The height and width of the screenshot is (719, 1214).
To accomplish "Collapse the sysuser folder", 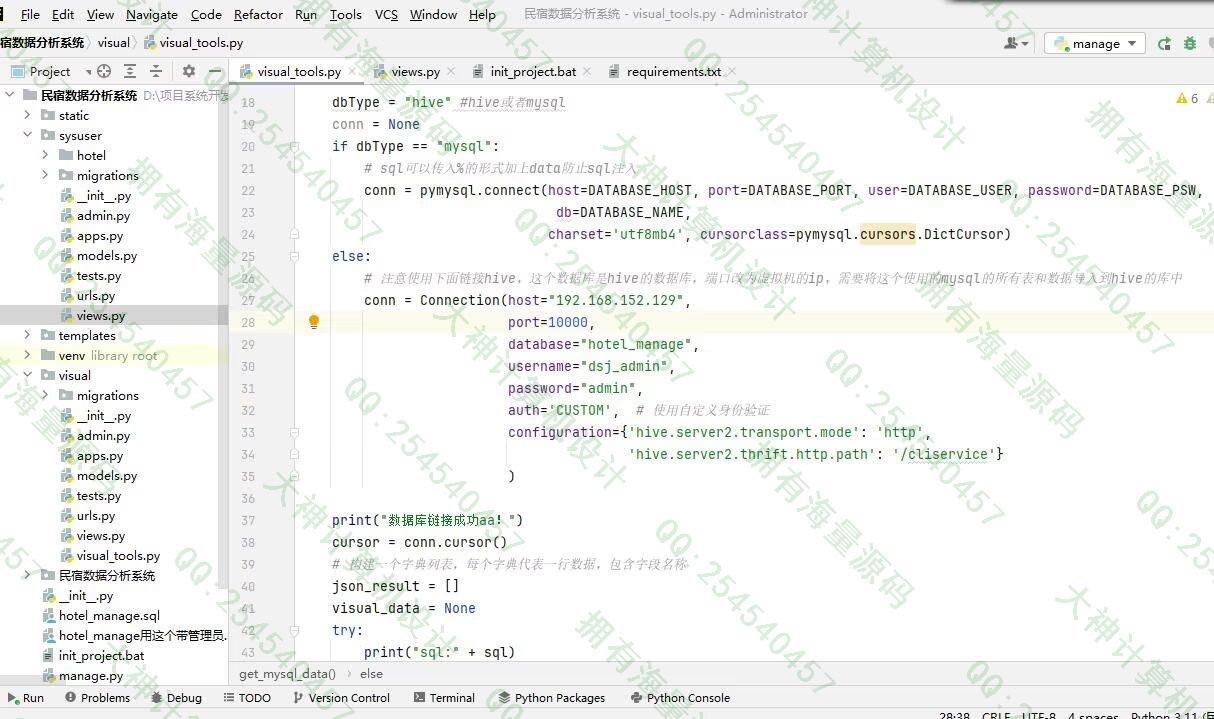I will (28, 135).
